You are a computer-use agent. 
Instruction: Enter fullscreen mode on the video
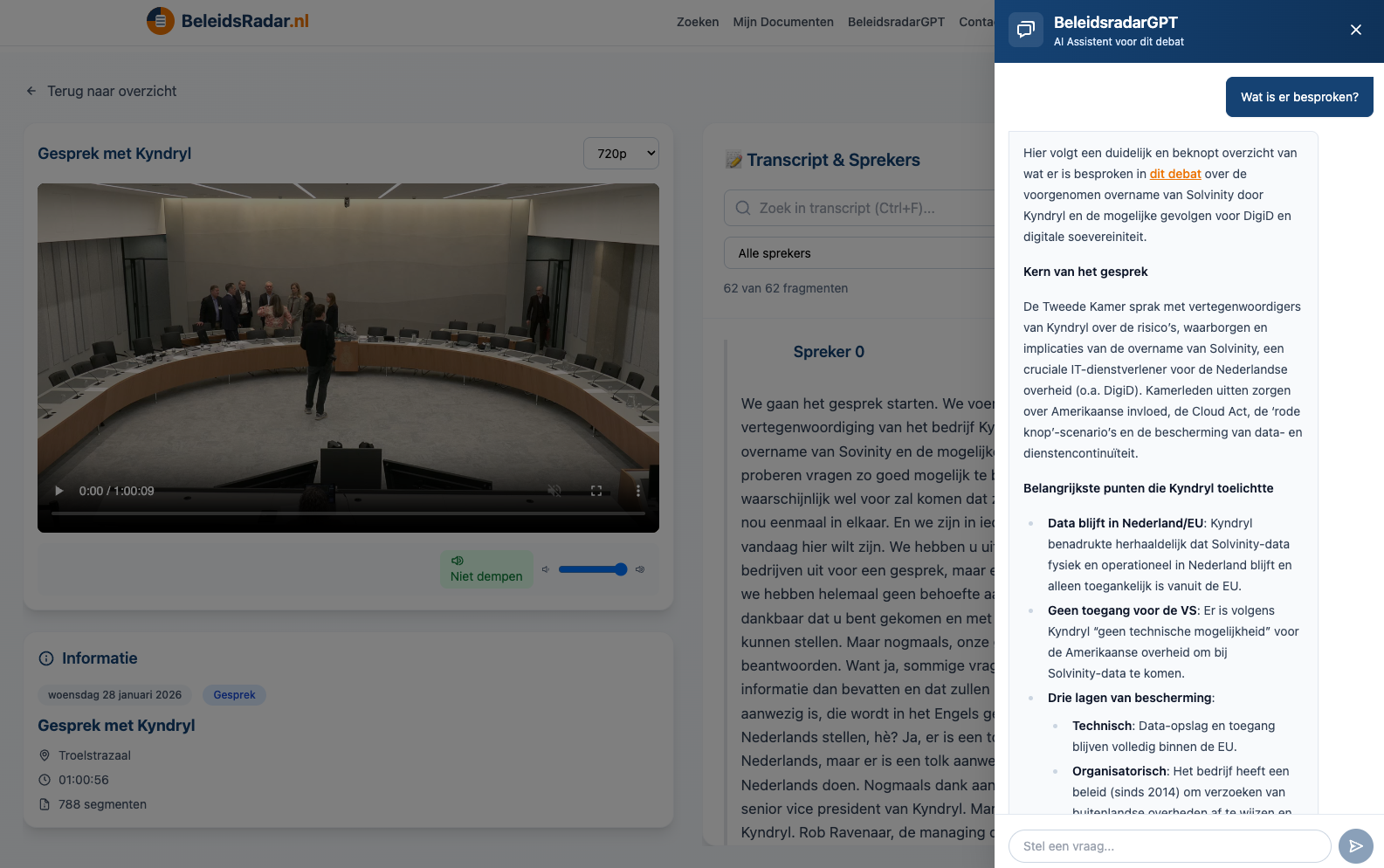point(596,491)
